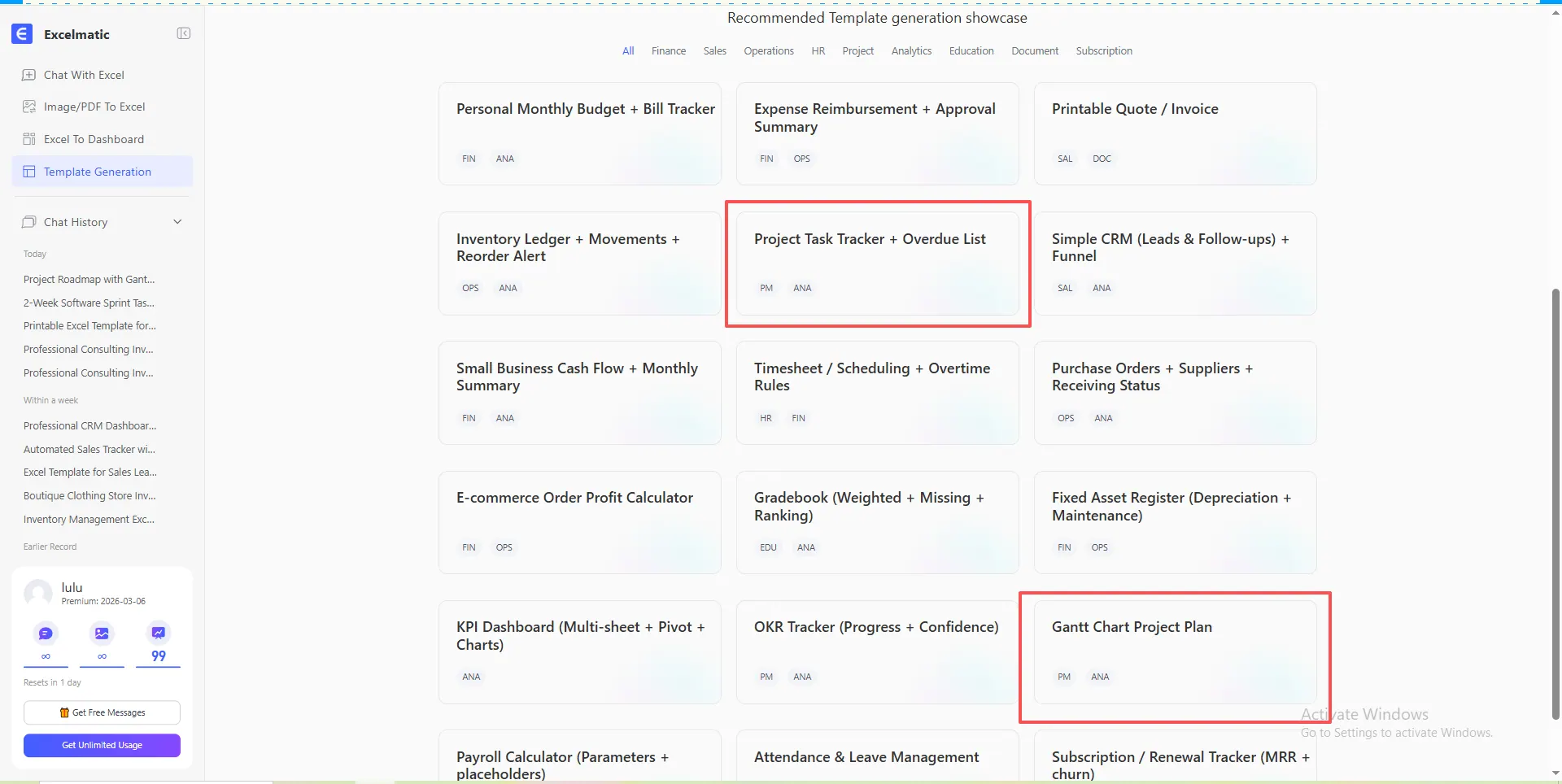Collapse the sidebar using panel toggle icon
This screenshot has width=1562, height=784.
[x=184, y=33]
